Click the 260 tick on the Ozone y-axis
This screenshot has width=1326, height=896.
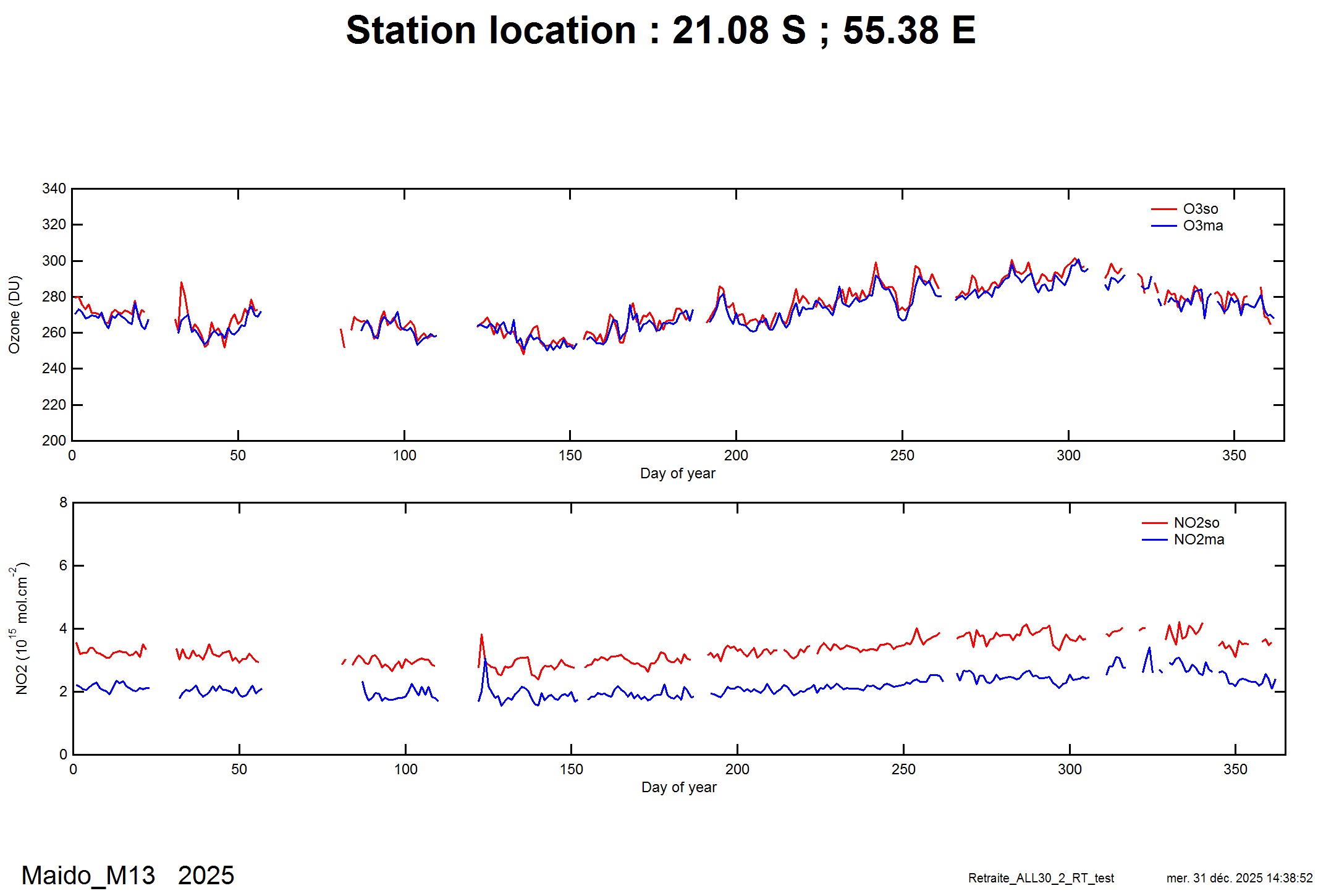(x=54, y=332)
